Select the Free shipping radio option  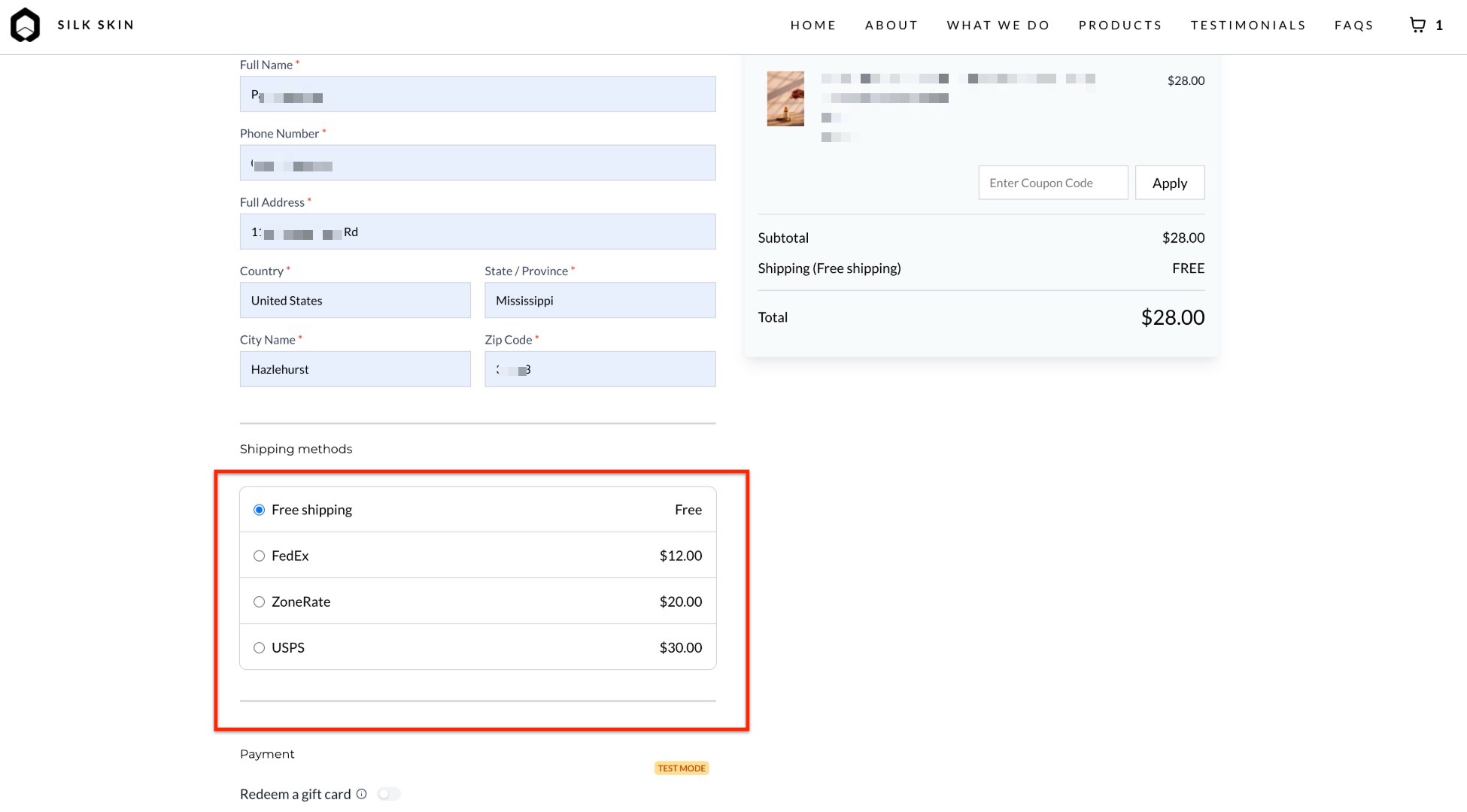coord(260,510)
